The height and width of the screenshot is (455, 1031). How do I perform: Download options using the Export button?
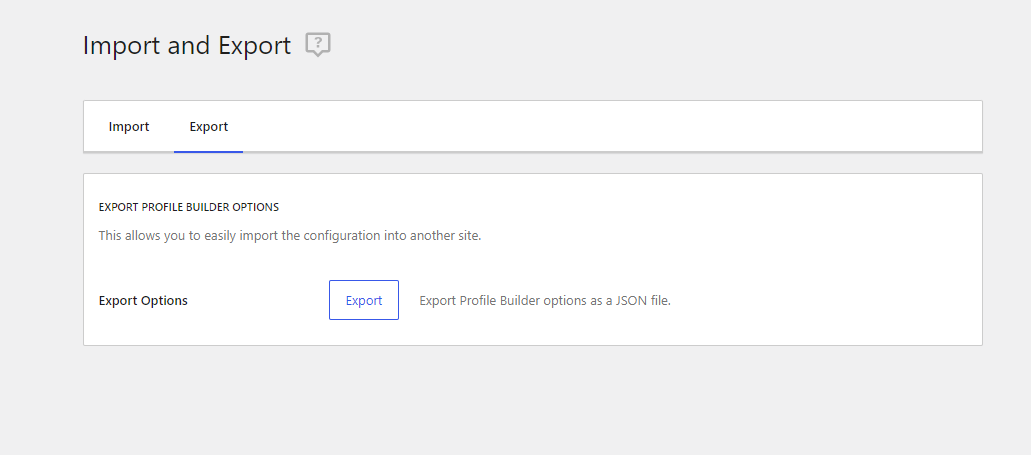[x=364, y=300]
